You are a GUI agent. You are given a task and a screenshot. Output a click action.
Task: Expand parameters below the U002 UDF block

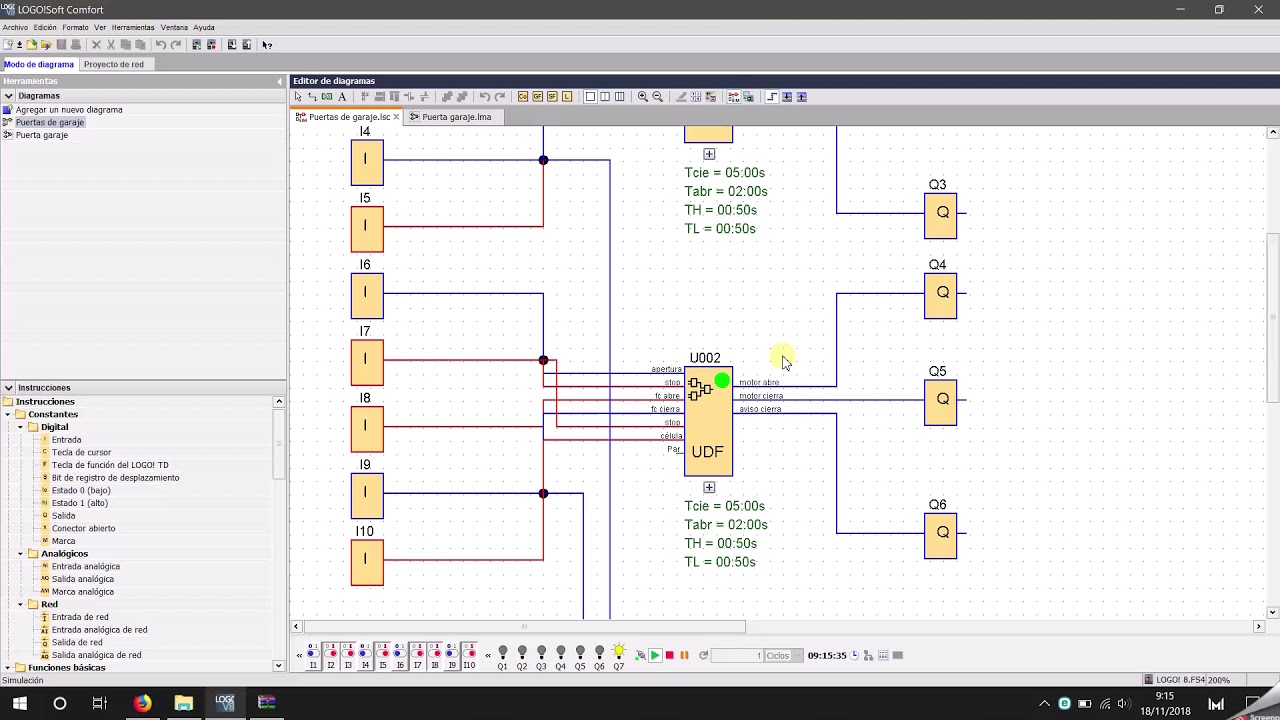click(709, 488)
